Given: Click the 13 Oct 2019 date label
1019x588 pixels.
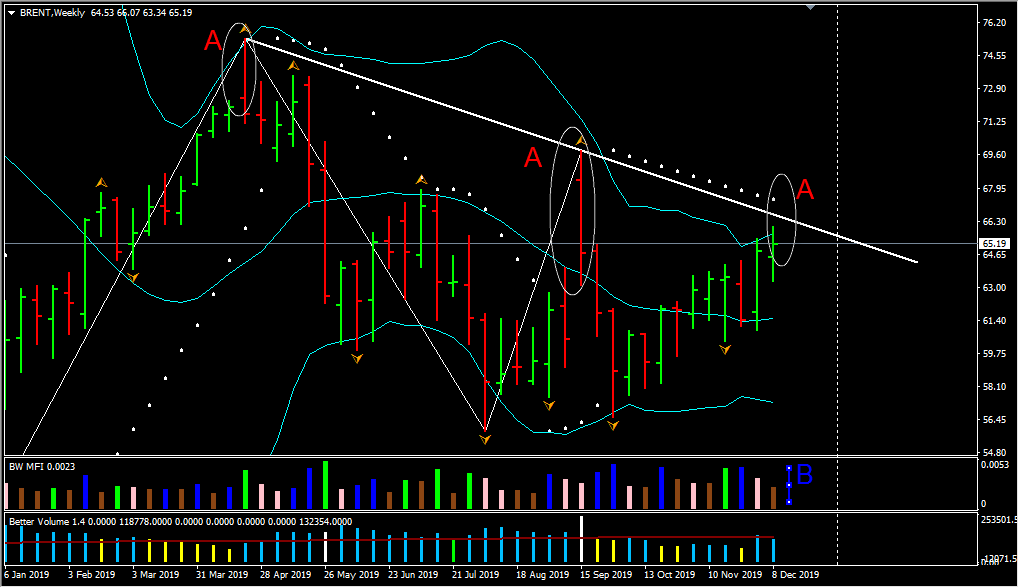Looking at the screenshot, I should point(670,575).
